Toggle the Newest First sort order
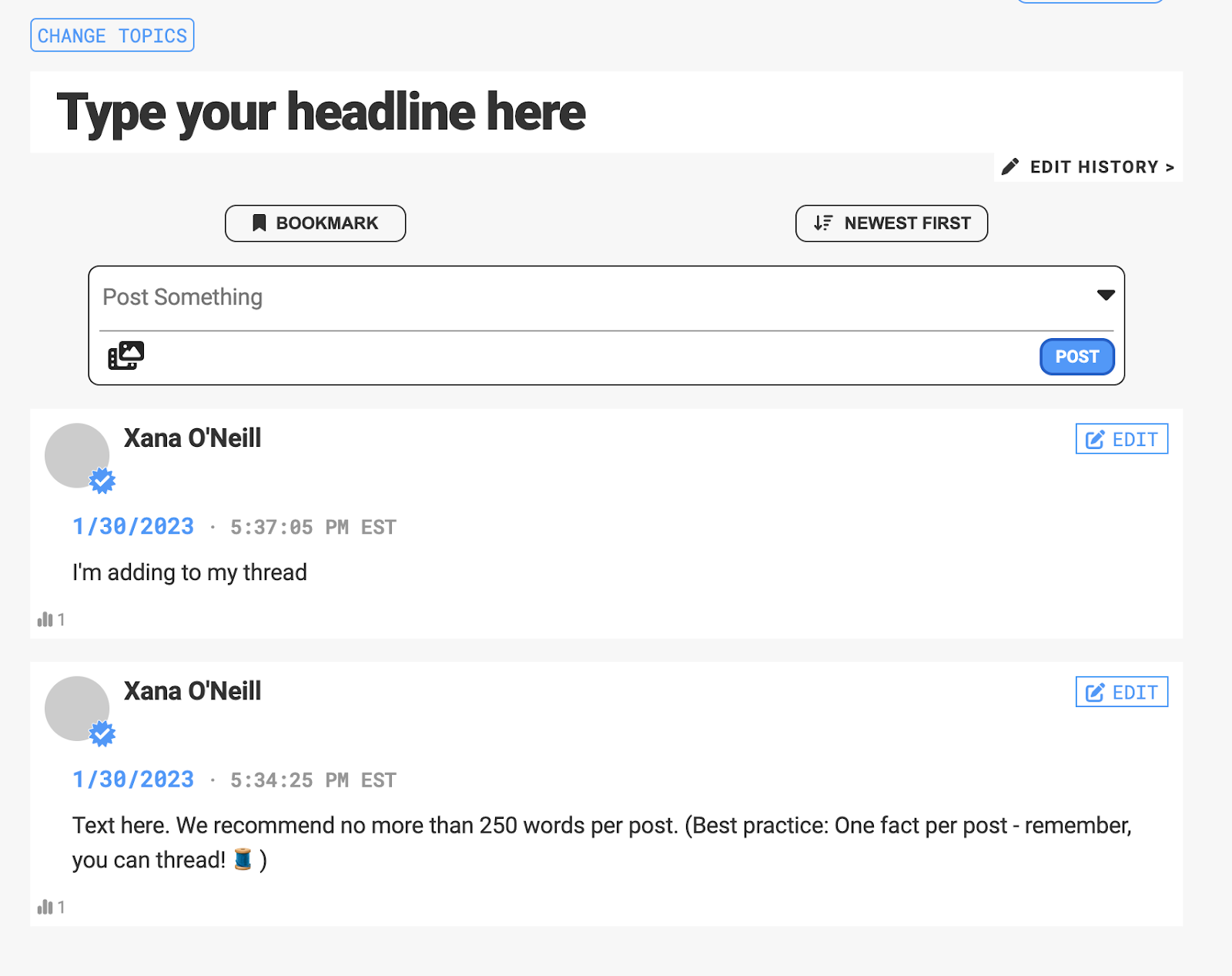The image size is (1232, 976). coord(892,223)
